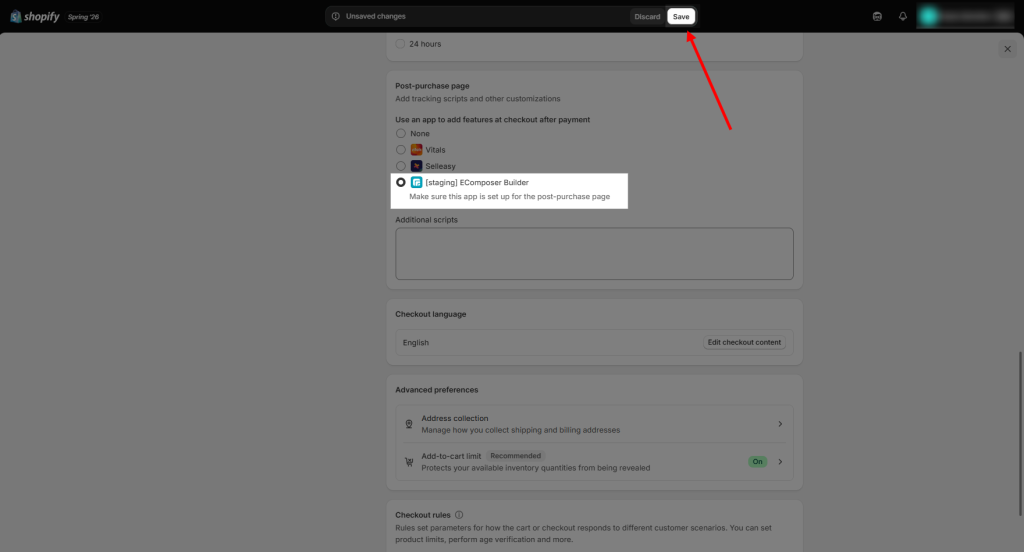Expand Add-to-cart limit chevron
Viewport: 1024px width, 552px height.
point(780,462)
